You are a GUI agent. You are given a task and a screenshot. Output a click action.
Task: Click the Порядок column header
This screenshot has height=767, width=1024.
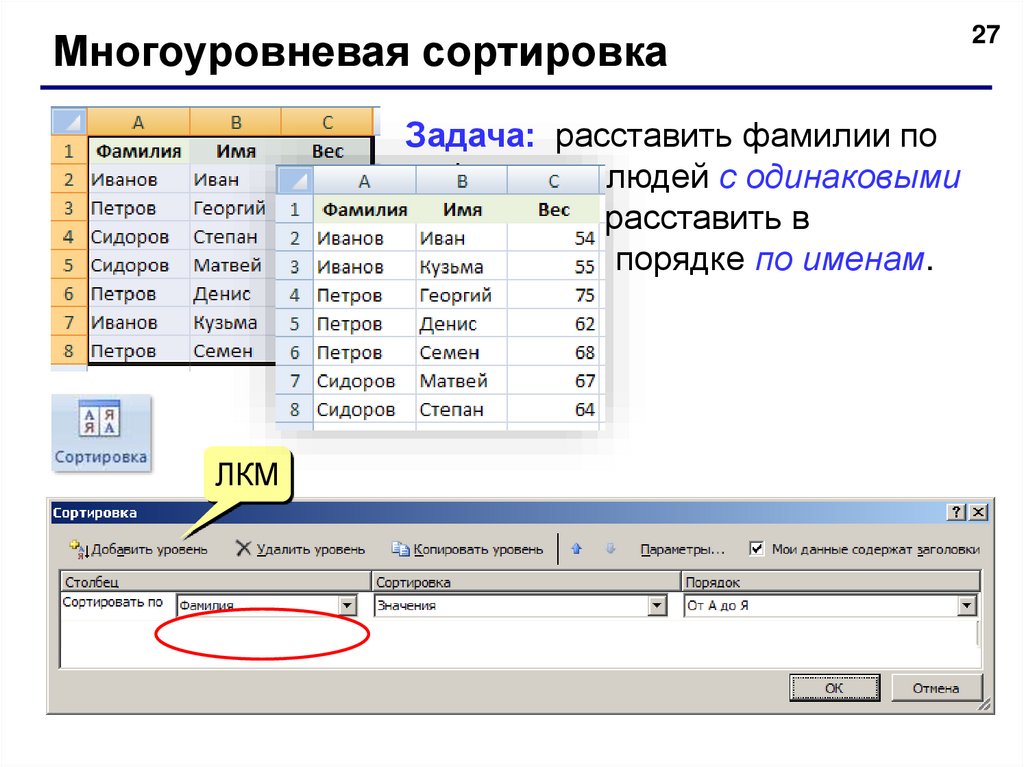831,581
